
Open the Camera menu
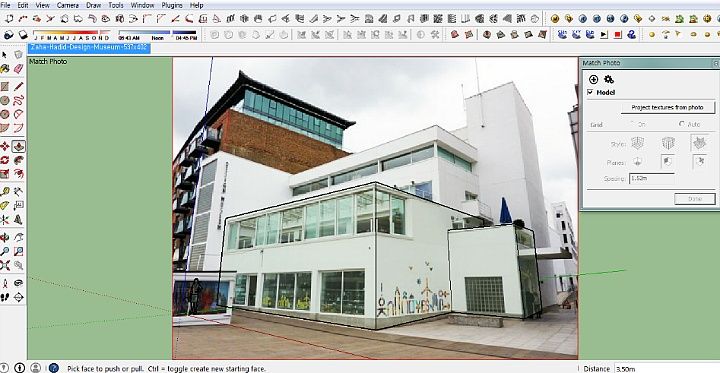point(68,5)
